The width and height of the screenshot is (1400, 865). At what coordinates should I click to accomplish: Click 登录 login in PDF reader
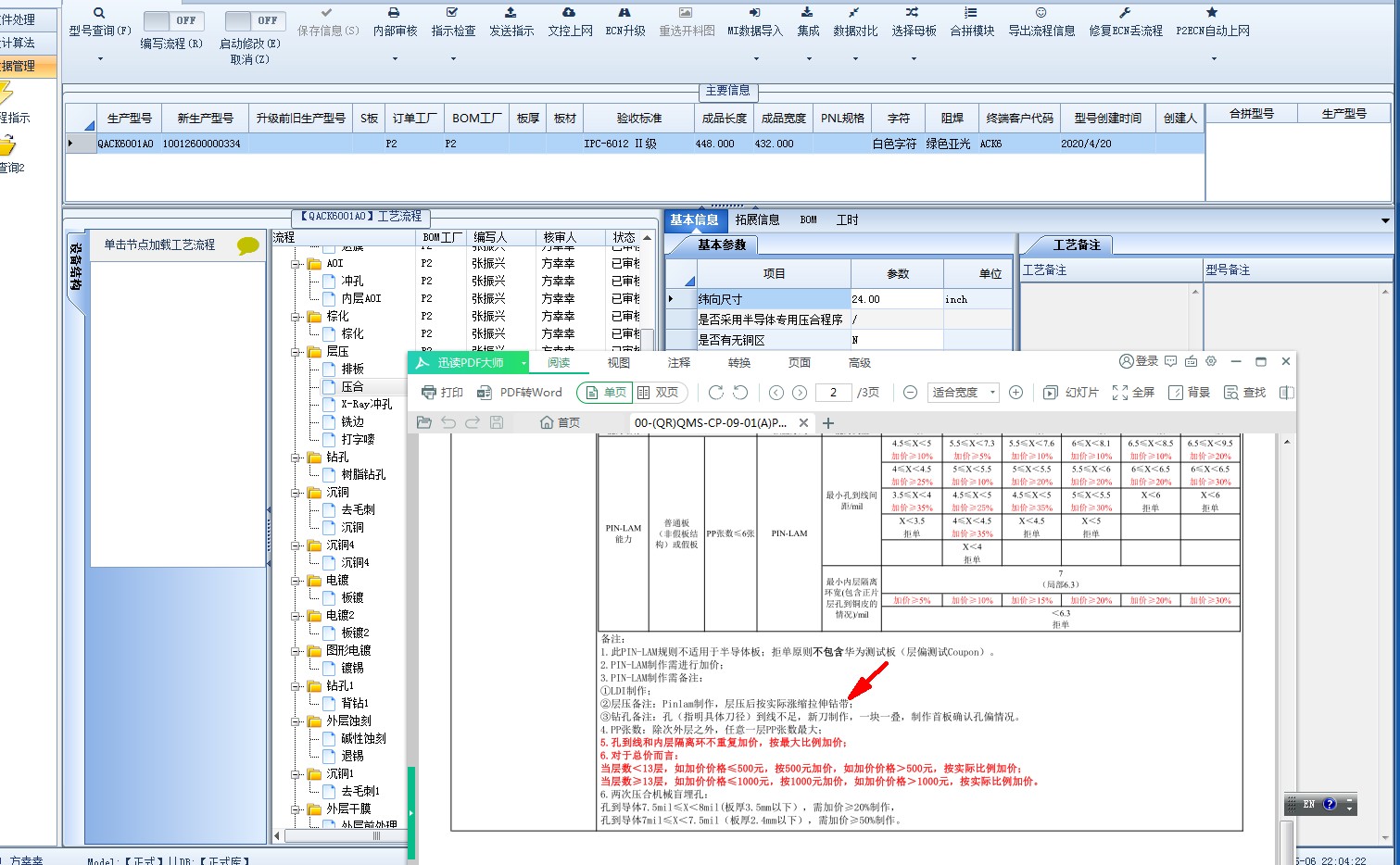coord(1139,361)
